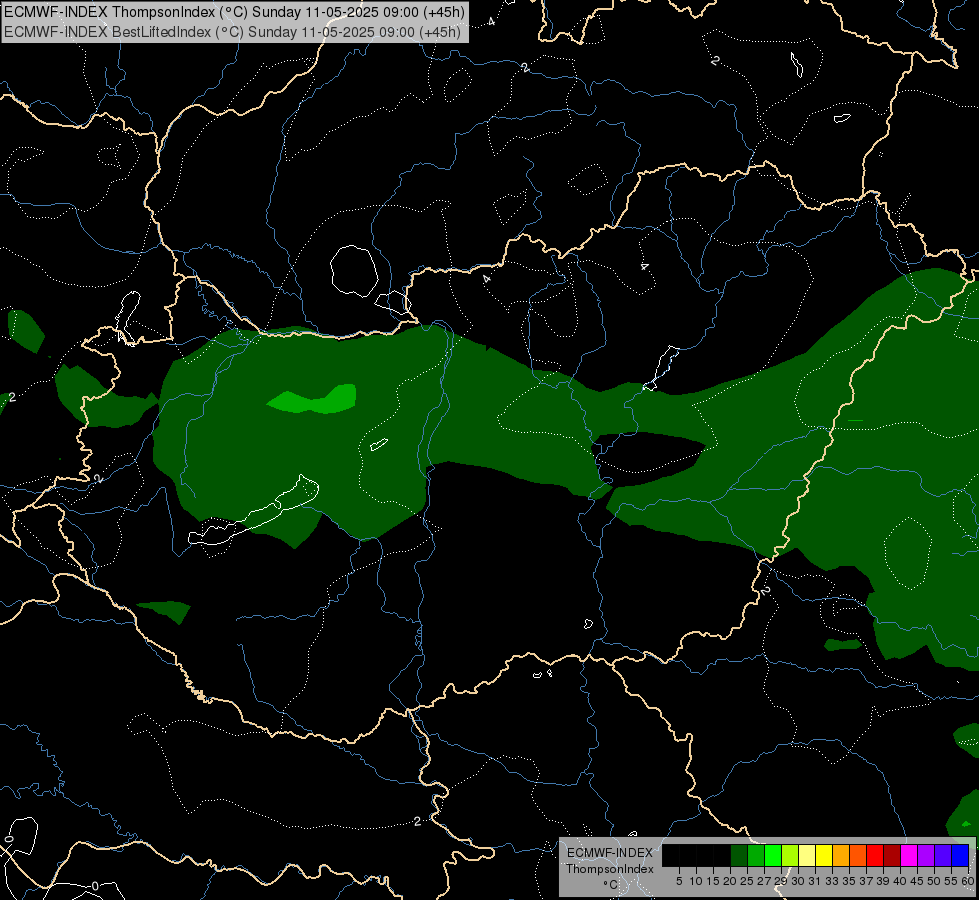Image resolution: width=979 pixels, height=900 pixels.
Task: Click the legend's ThompsonIndex label
Action: pos(610,869)
